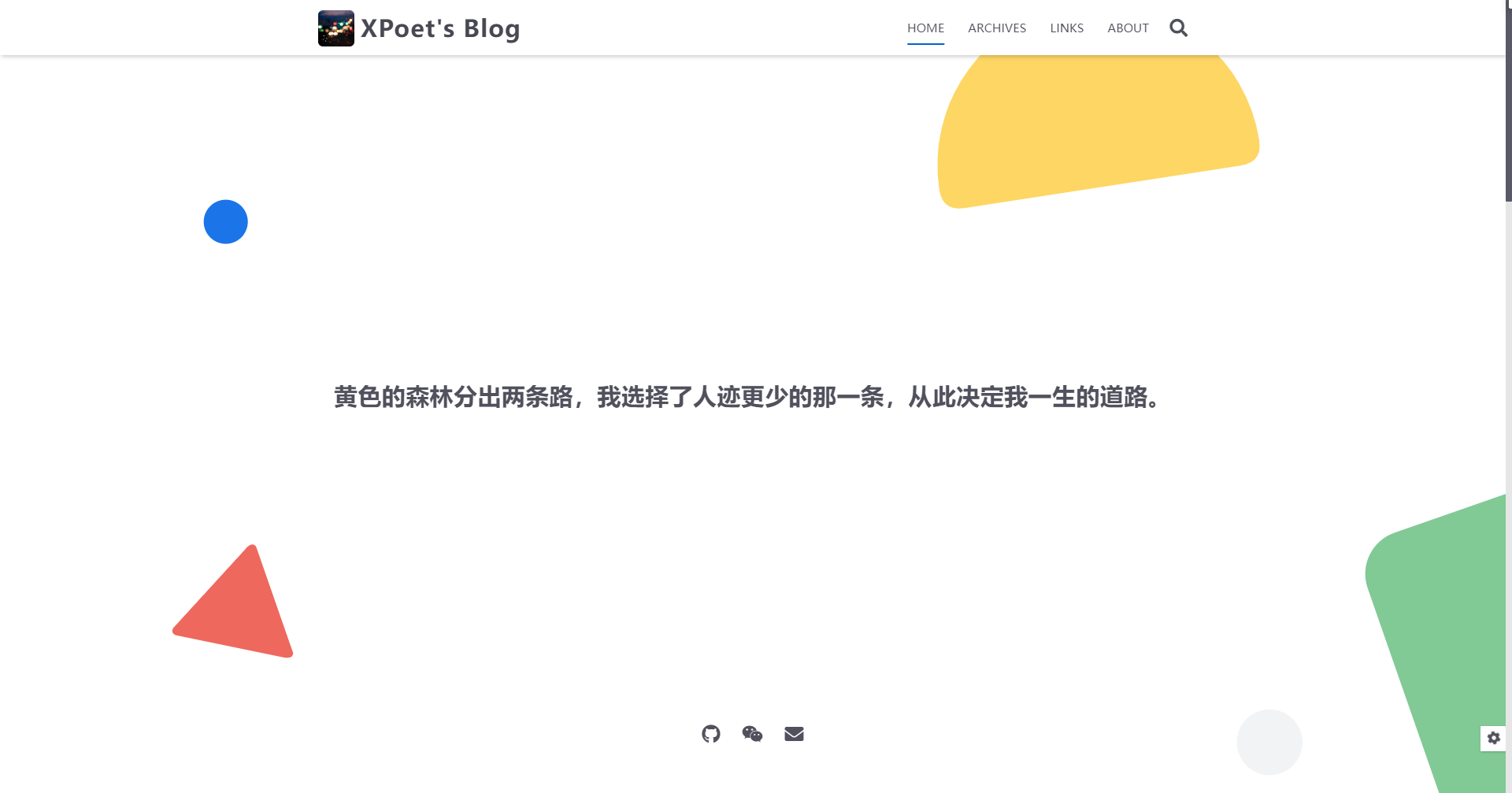Visit the GitHub profile icon

click(x=710, y=734)
